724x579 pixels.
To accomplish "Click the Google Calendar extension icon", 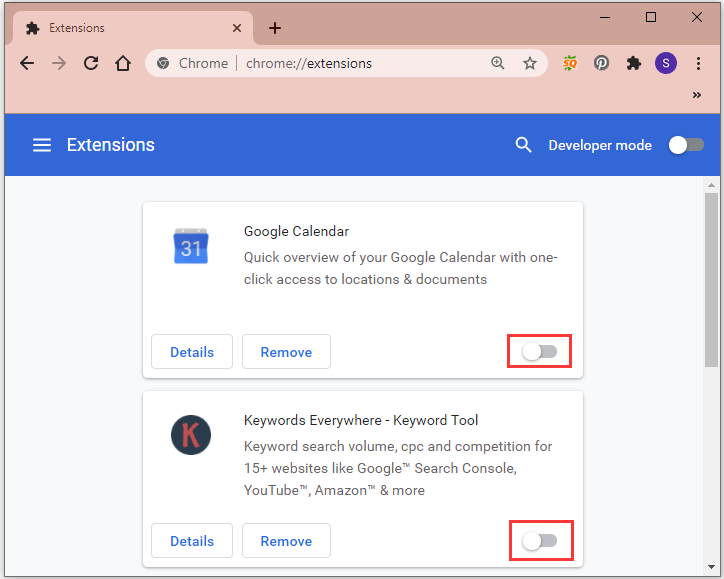I will click(191, 246).
